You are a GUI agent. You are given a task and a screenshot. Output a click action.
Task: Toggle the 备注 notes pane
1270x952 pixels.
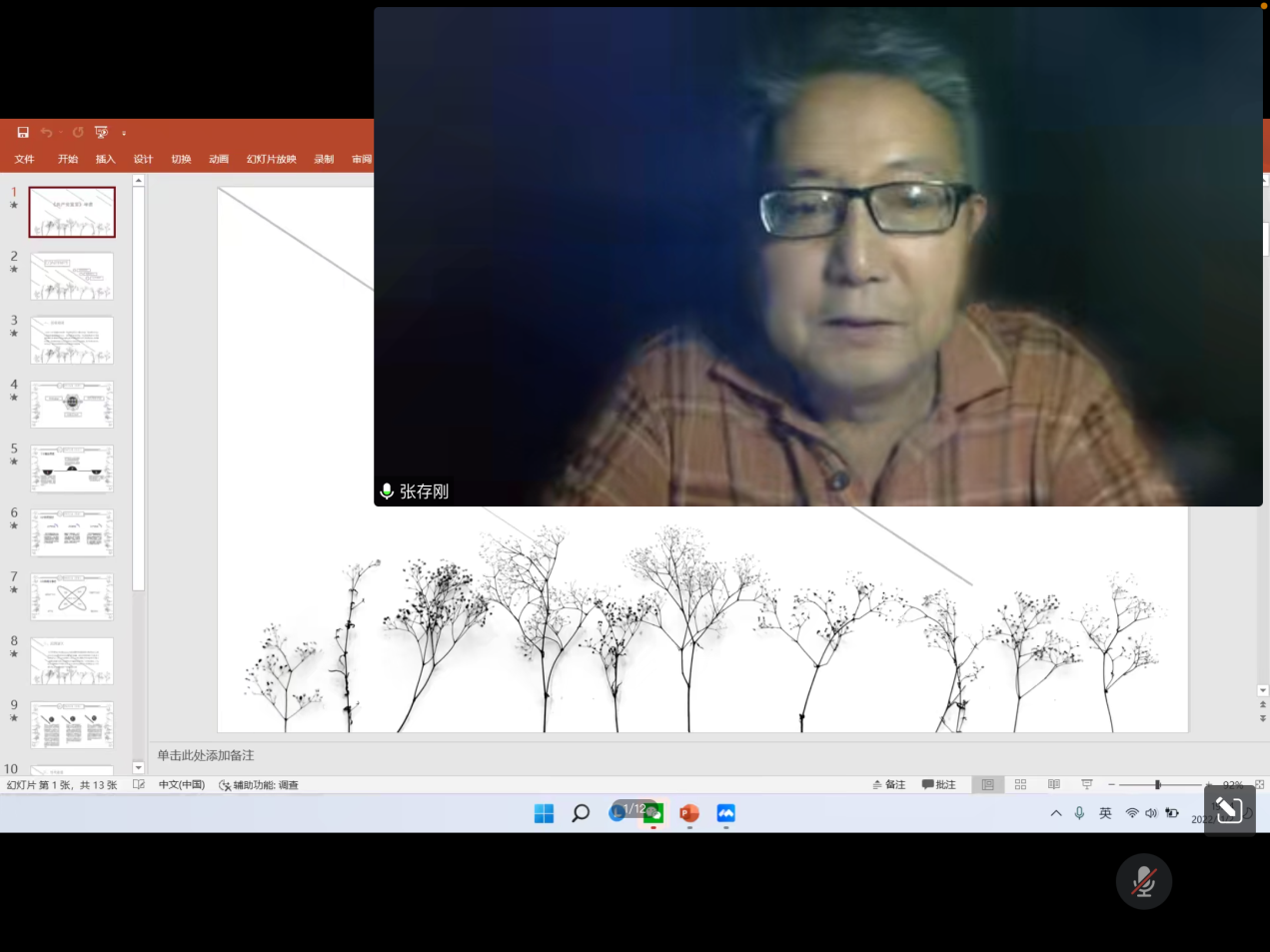click(889, 785)
